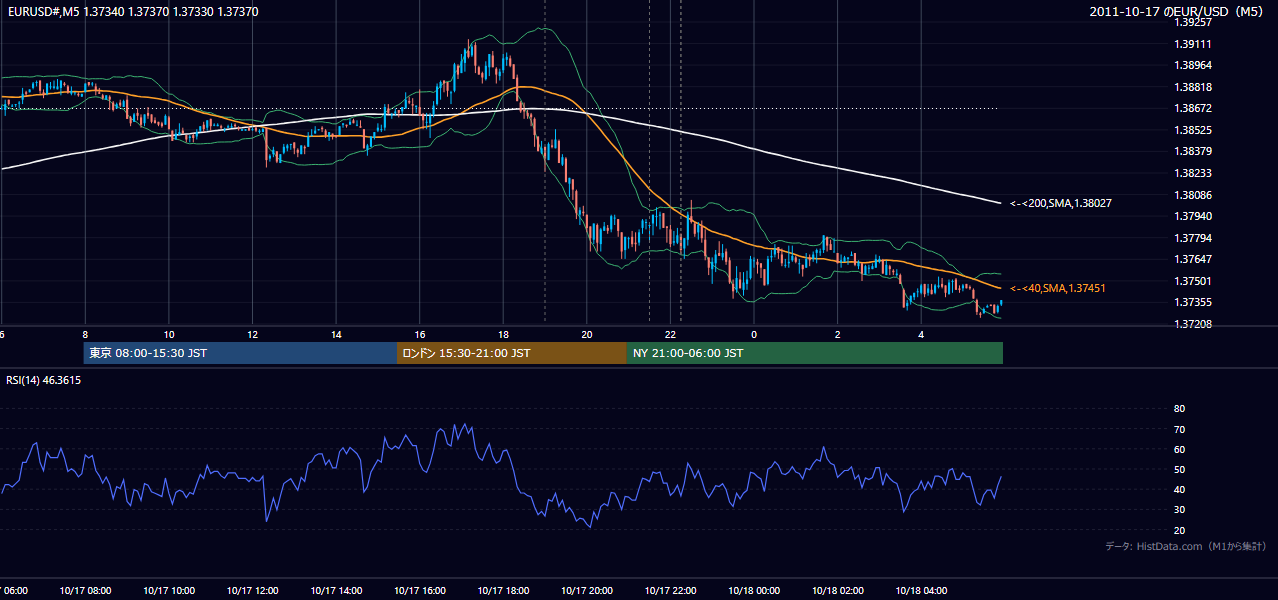Screen dimensions: 1278x600
Task: Click price level 1.37208 on the axis
Action: tap(1192, 324)
